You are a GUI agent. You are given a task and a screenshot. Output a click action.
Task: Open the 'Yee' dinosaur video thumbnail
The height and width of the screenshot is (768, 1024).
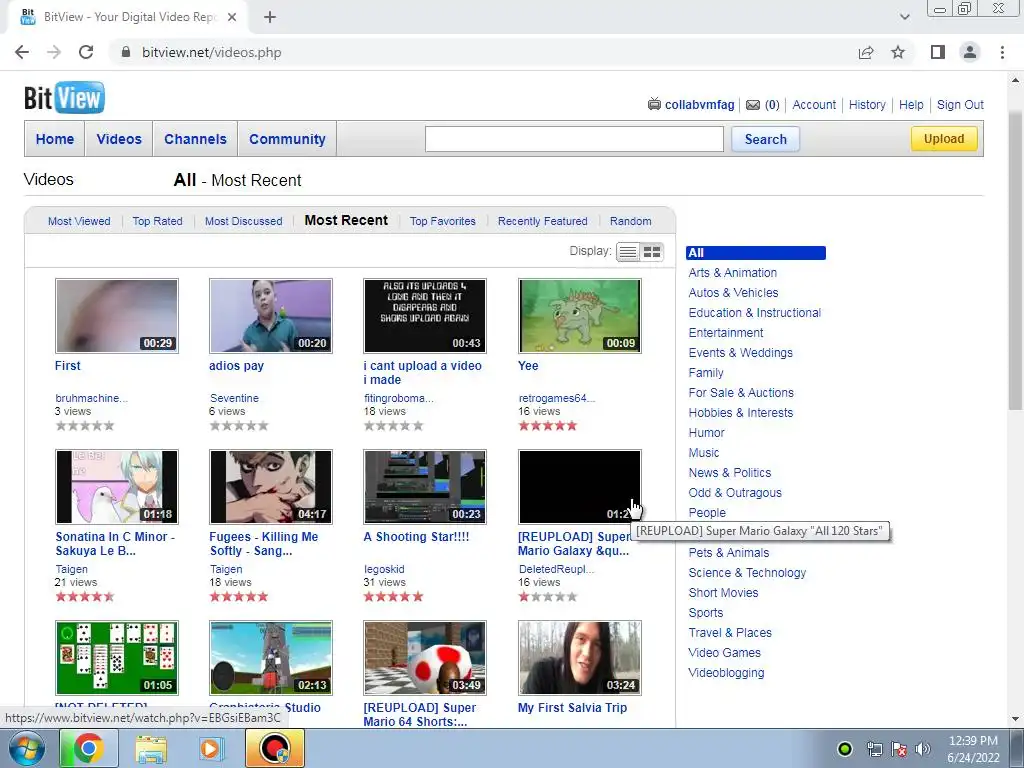click(580, 316)
